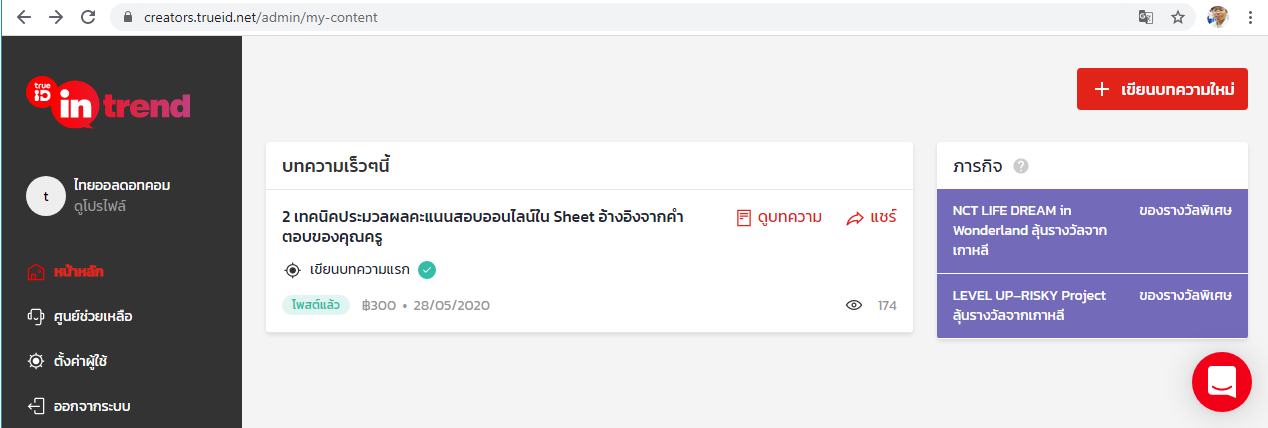The height and width of the screenshot is (428, 1268).
Task: Reload the page
Action: (x=88, y=17)
